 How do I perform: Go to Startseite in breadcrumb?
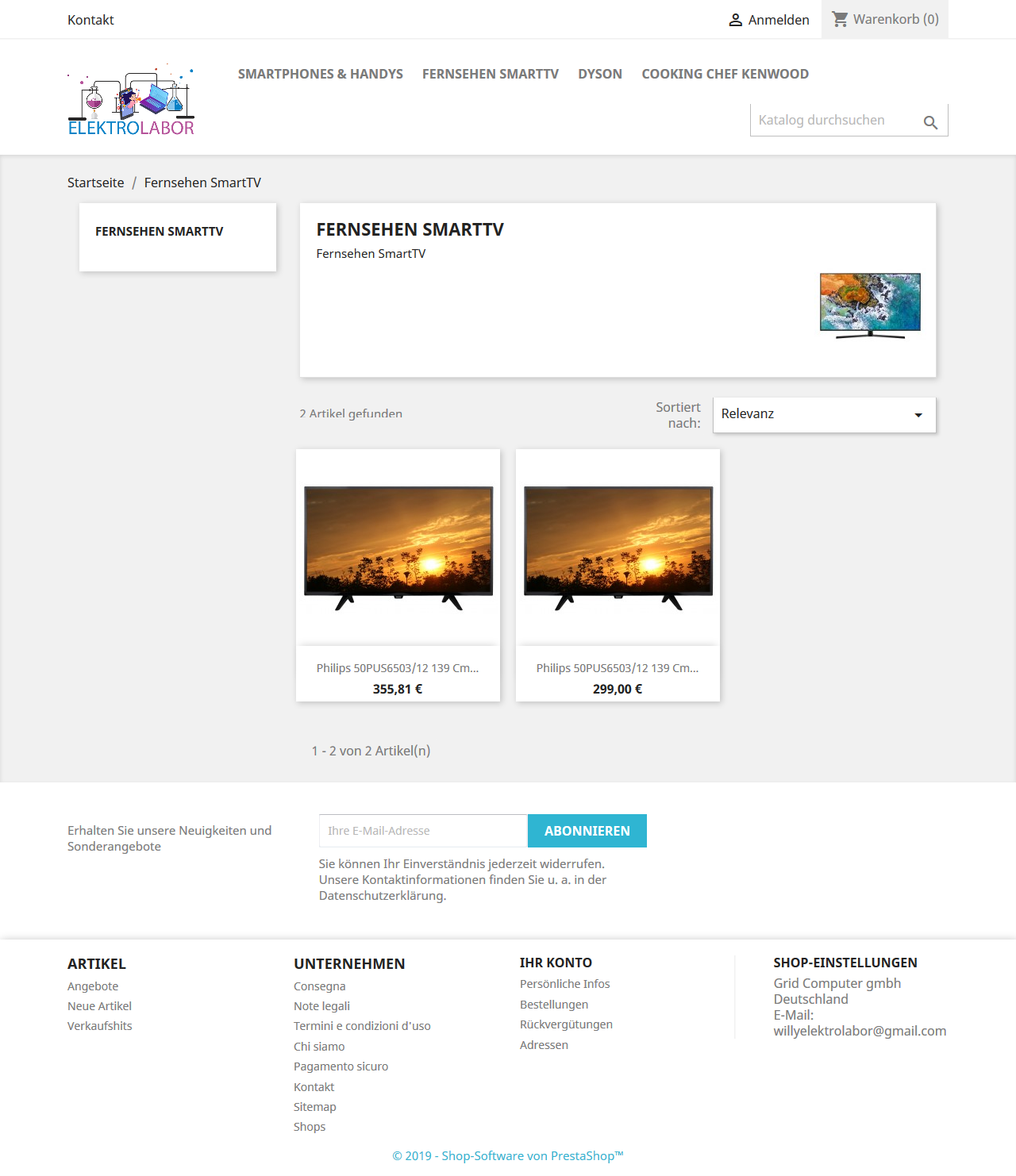tap(96, 183)
